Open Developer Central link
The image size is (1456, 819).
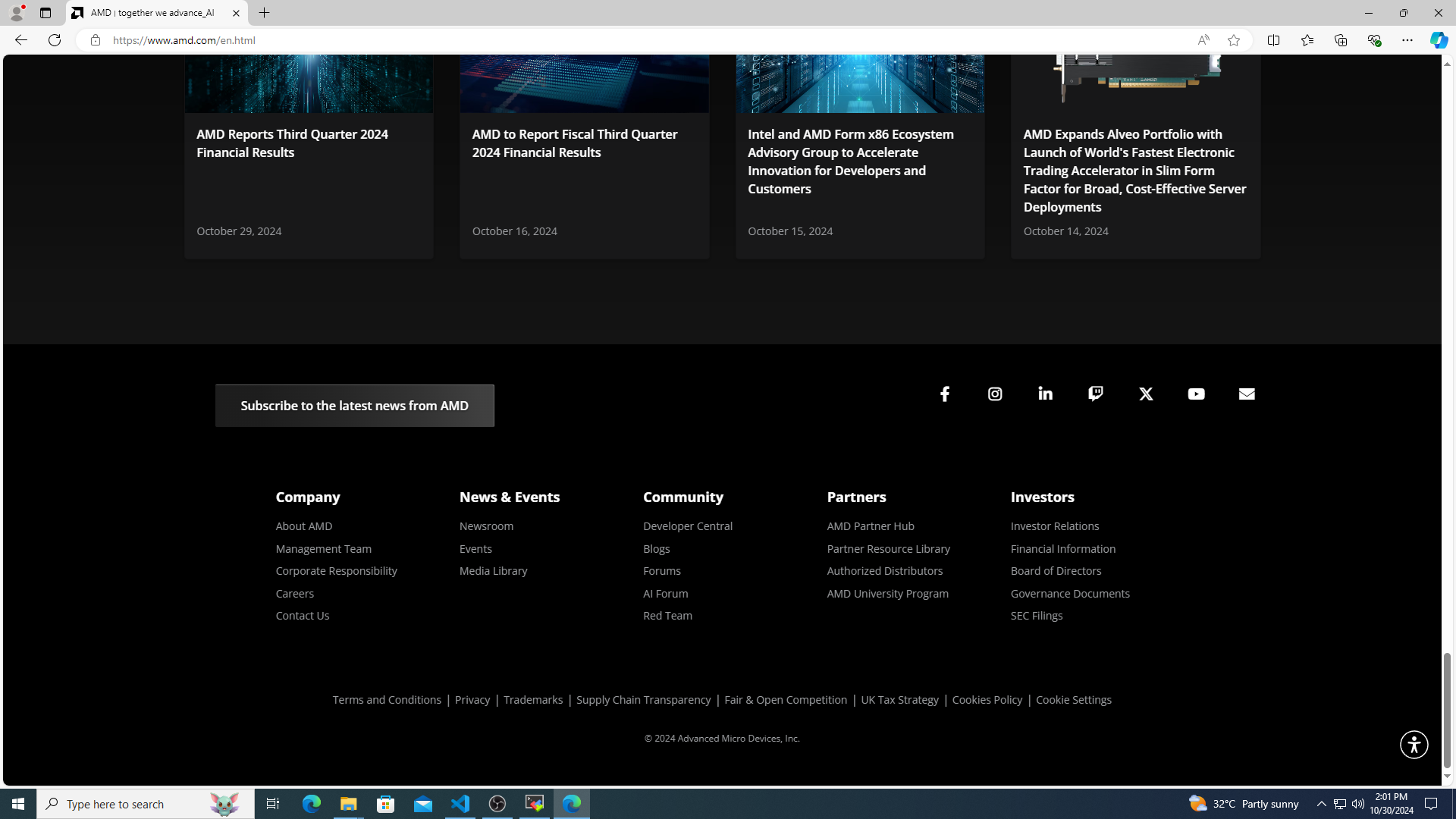[x=688, y=526]
